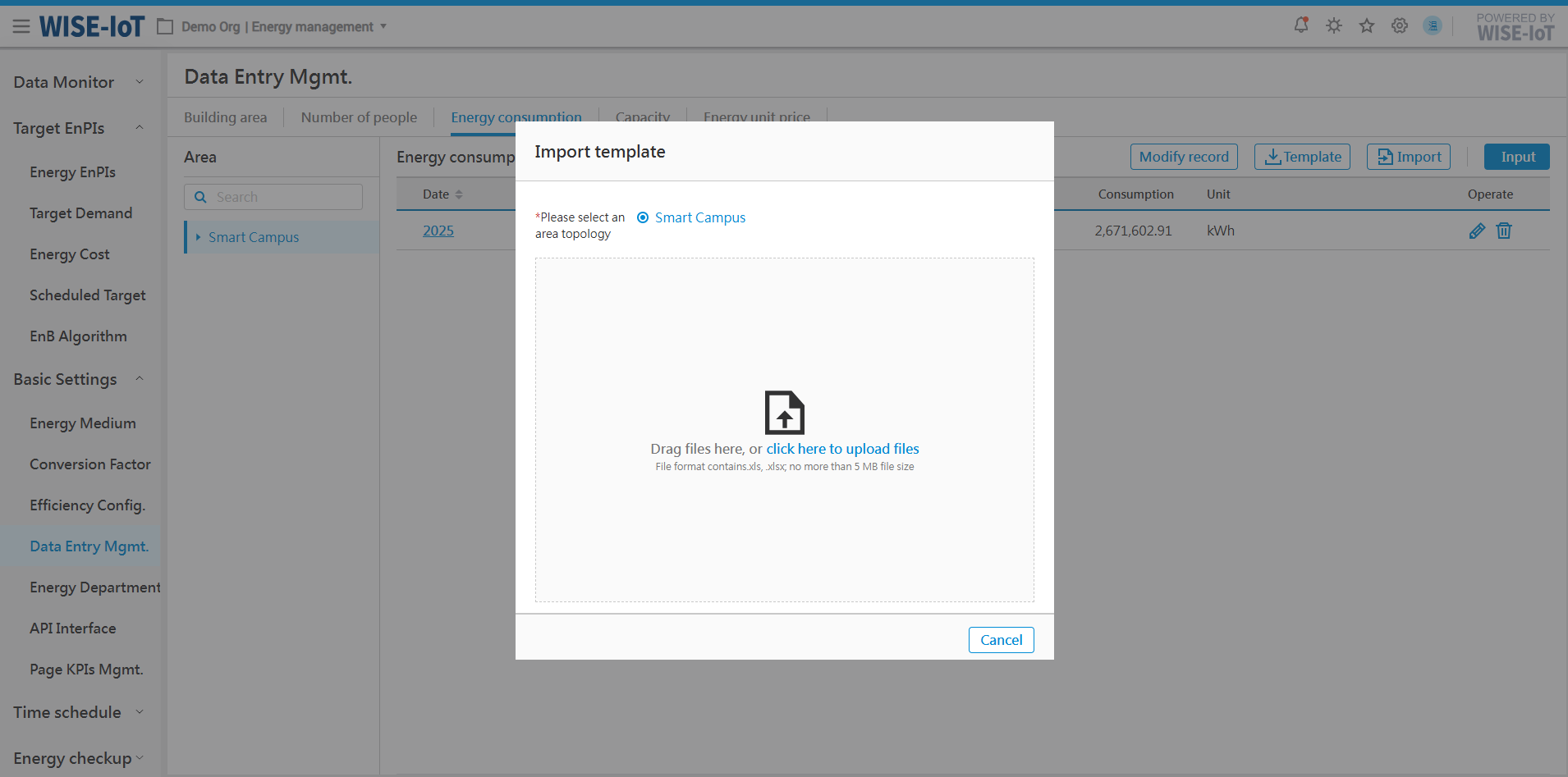1568x777 pixels.
Task: Switch to Number of people tab
Action: click(359, 117)
